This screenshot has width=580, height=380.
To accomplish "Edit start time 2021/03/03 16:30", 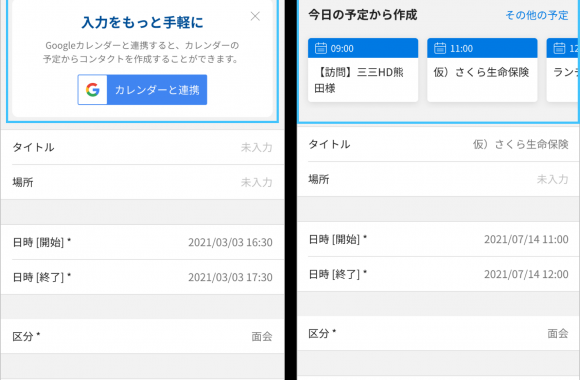I will tap(142, 242).
